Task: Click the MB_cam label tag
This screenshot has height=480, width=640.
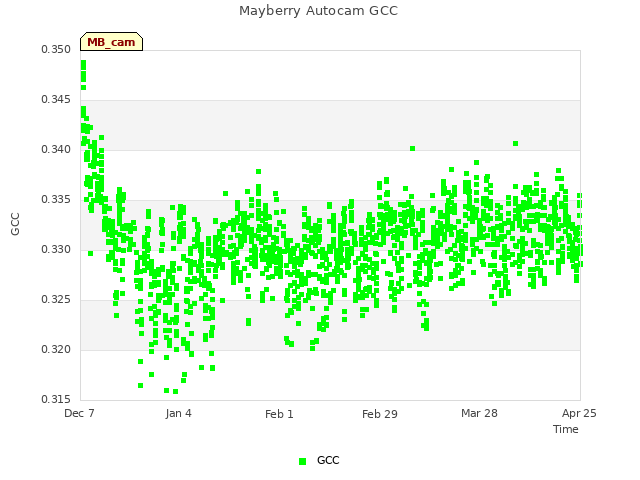Action: click(111, 42)
